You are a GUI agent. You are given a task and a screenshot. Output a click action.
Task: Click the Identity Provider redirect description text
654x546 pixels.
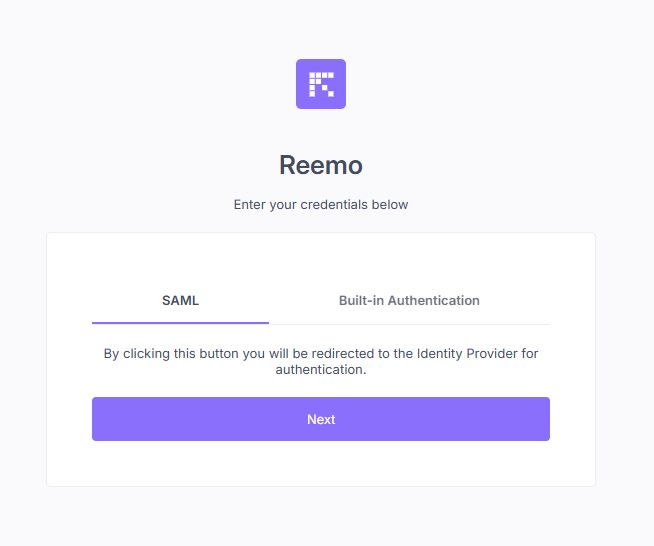click(x=321, y=362)
